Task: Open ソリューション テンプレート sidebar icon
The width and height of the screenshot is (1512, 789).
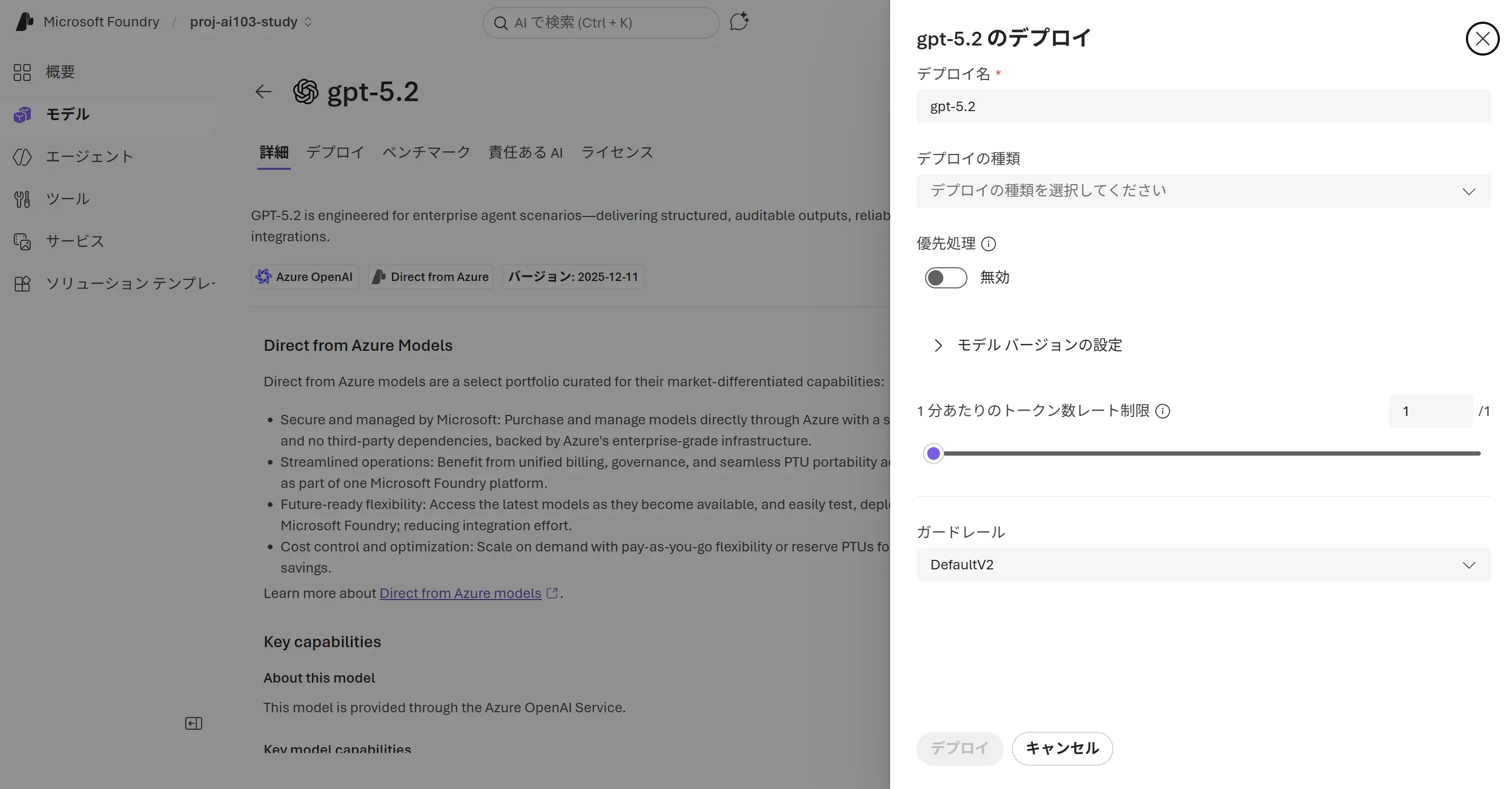Action: tap(22, 284)
